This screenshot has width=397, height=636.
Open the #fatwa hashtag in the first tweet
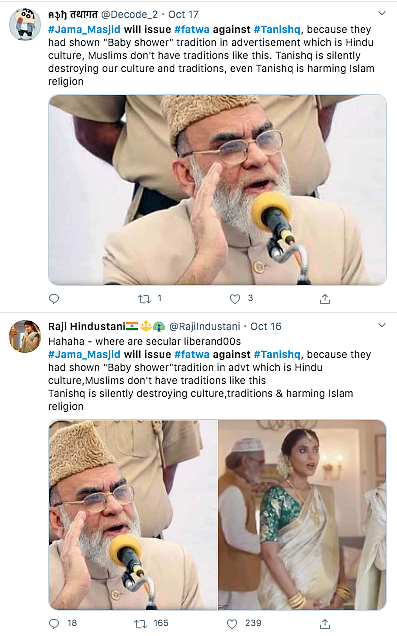[x=192, y=29]
